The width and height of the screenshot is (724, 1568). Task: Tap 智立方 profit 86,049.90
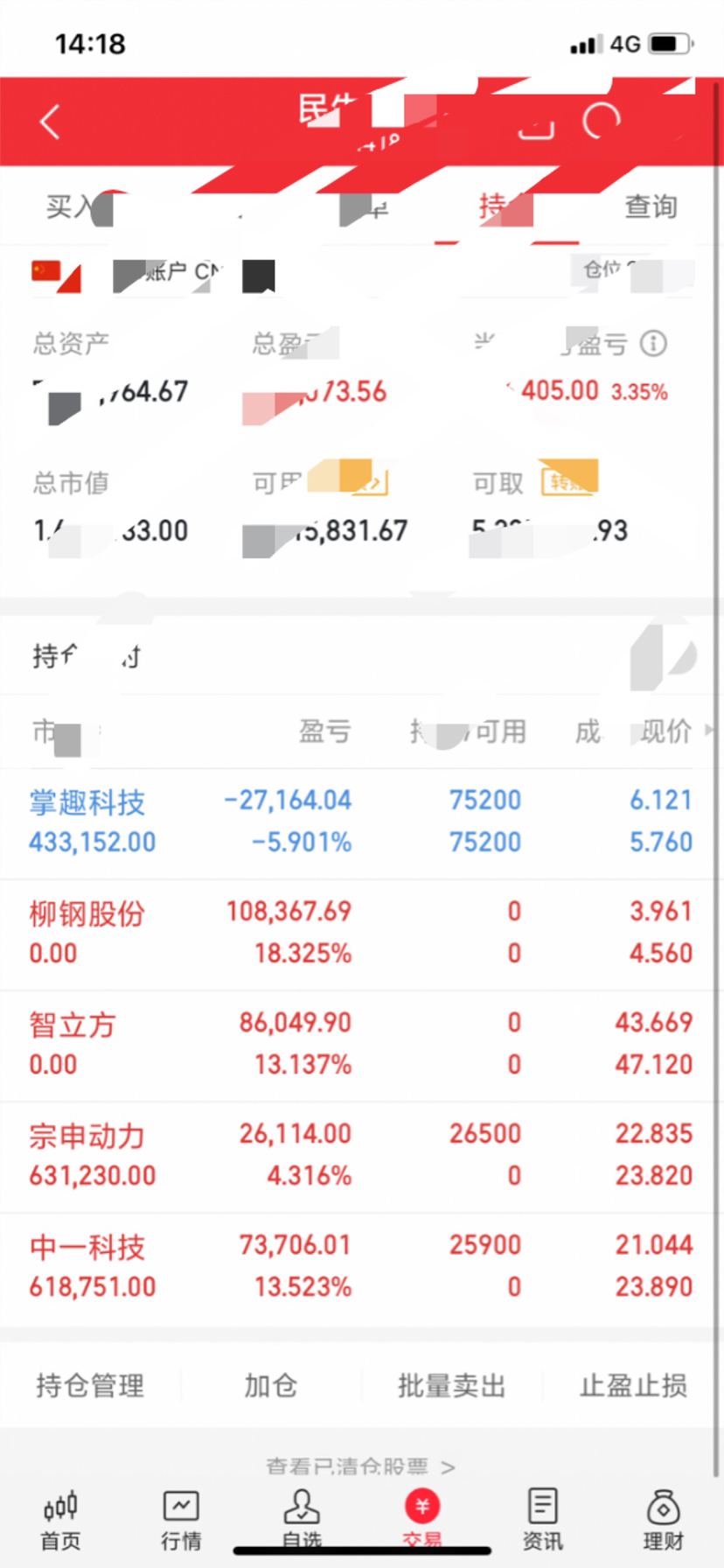(296, 1022)
